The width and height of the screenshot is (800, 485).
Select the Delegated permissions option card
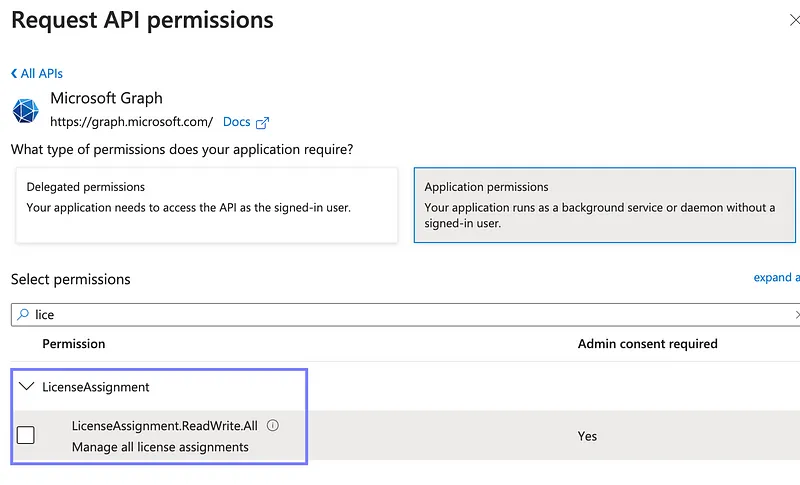tap(206, 204)
